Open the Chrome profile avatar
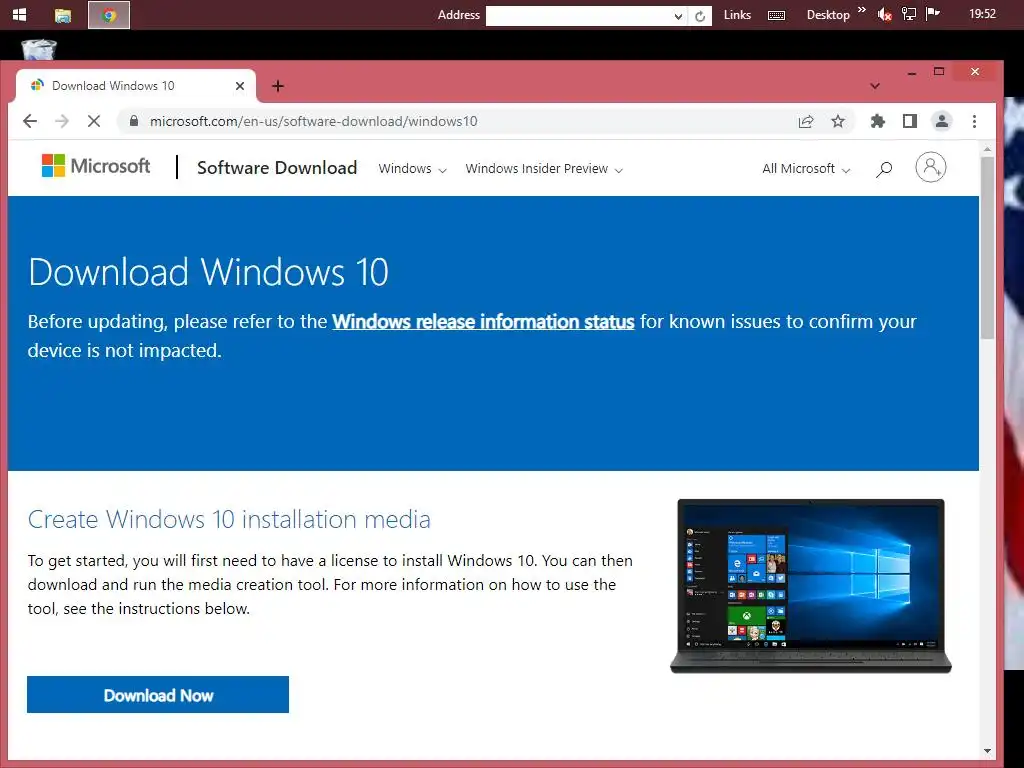 coord(942,121)
